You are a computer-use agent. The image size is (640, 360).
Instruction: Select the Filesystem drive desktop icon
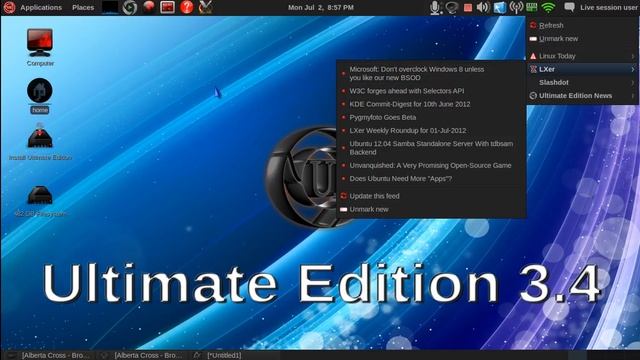coord(40,200)
